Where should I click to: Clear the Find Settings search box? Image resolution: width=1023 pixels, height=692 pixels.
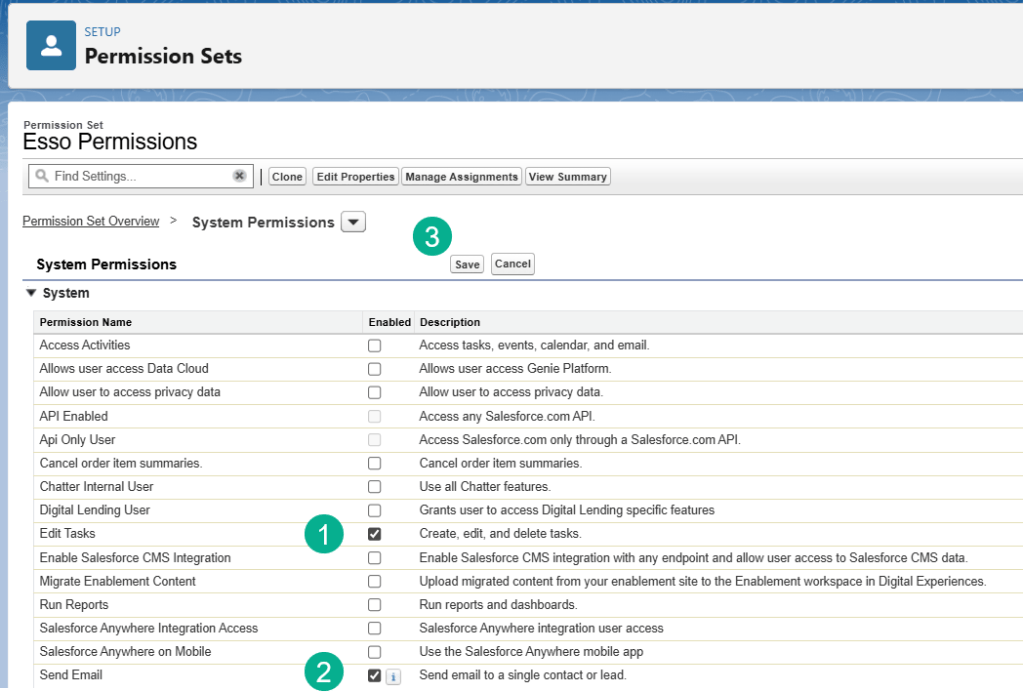pyautogui.click(x=239, y=176)
